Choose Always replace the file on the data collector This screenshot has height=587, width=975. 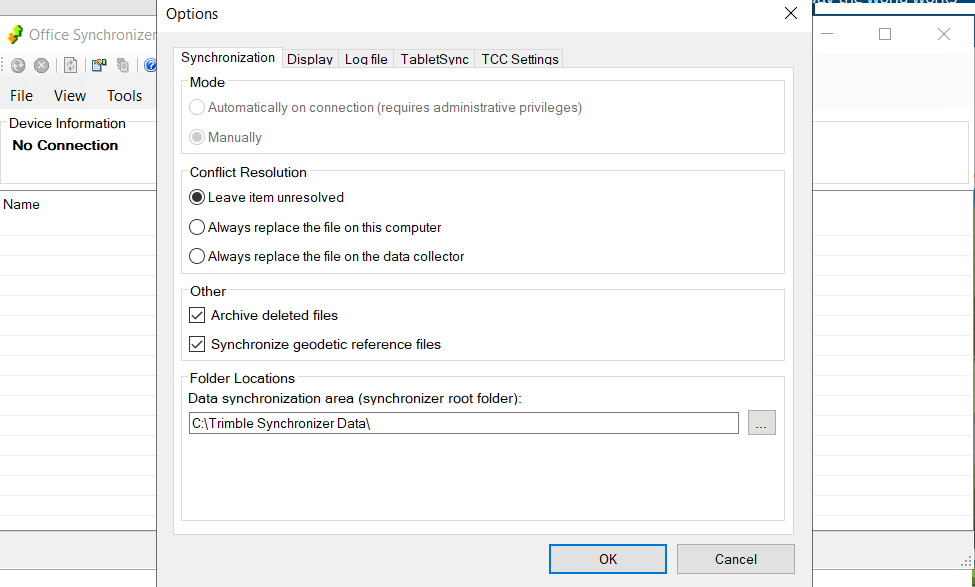(197, 256)
